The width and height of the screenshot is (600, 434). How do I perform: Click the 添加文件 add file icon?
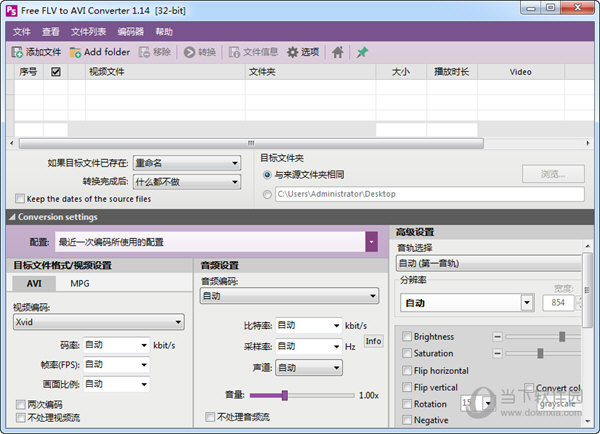click(17, 52)
